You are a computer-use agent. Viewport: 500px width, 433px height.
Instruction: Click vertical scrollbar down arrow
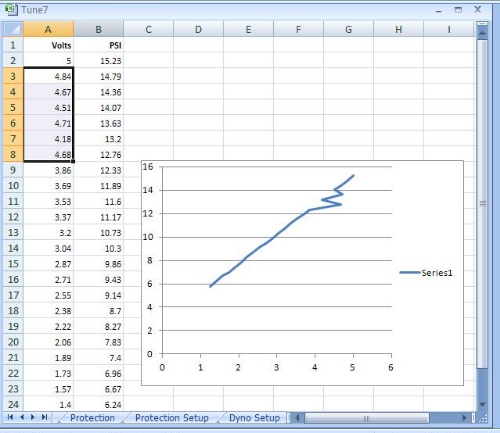pos(482,404)
